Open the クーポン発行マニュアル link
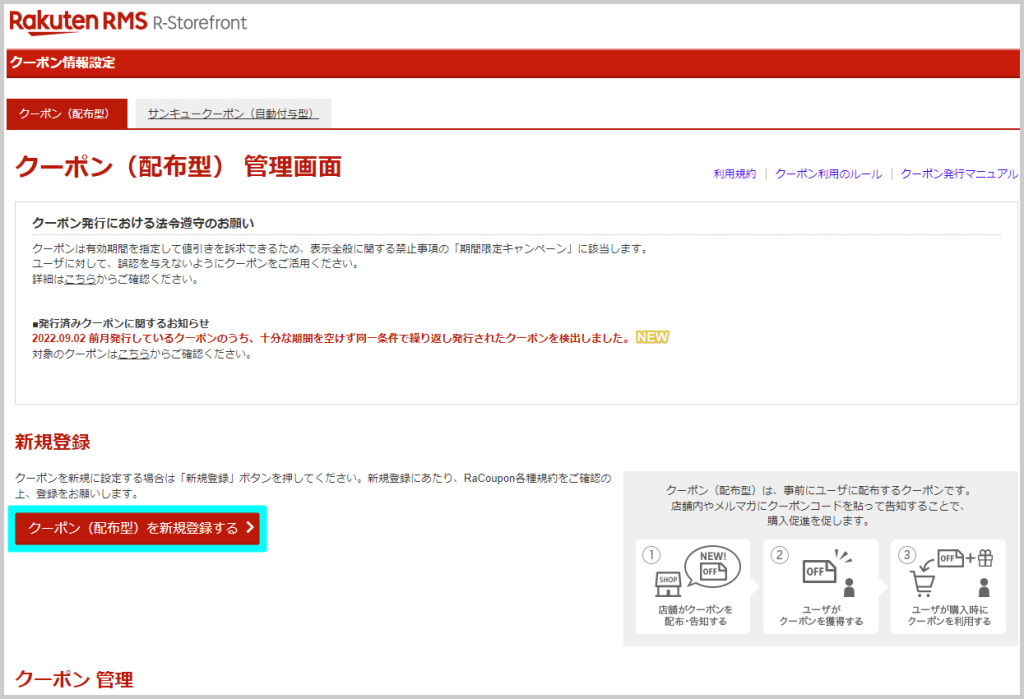The image size is (1024, 699). coord(958,174)
